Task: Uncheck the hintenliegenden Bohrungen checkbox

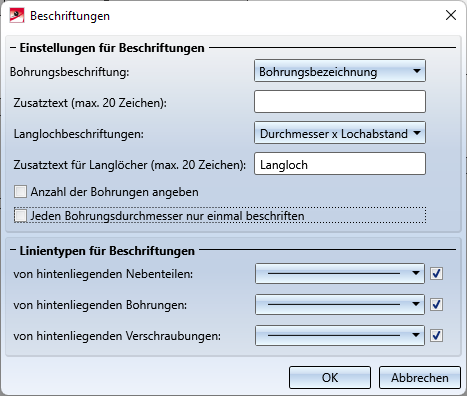Action: 436,304
